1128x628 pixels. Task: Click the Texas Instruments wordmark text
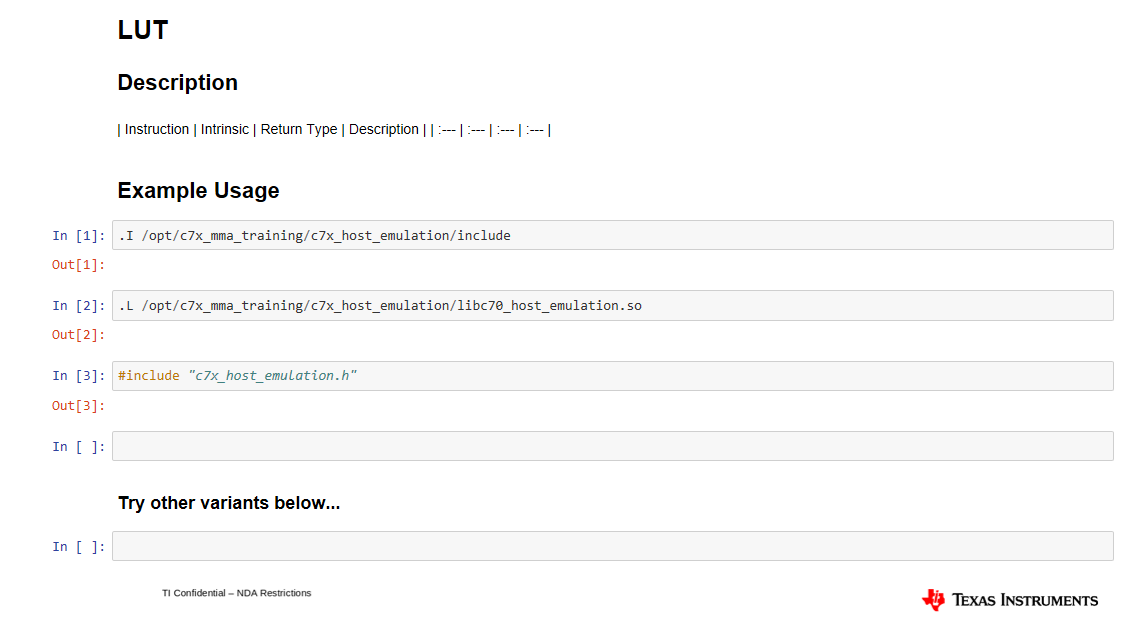click(1024, 600)
